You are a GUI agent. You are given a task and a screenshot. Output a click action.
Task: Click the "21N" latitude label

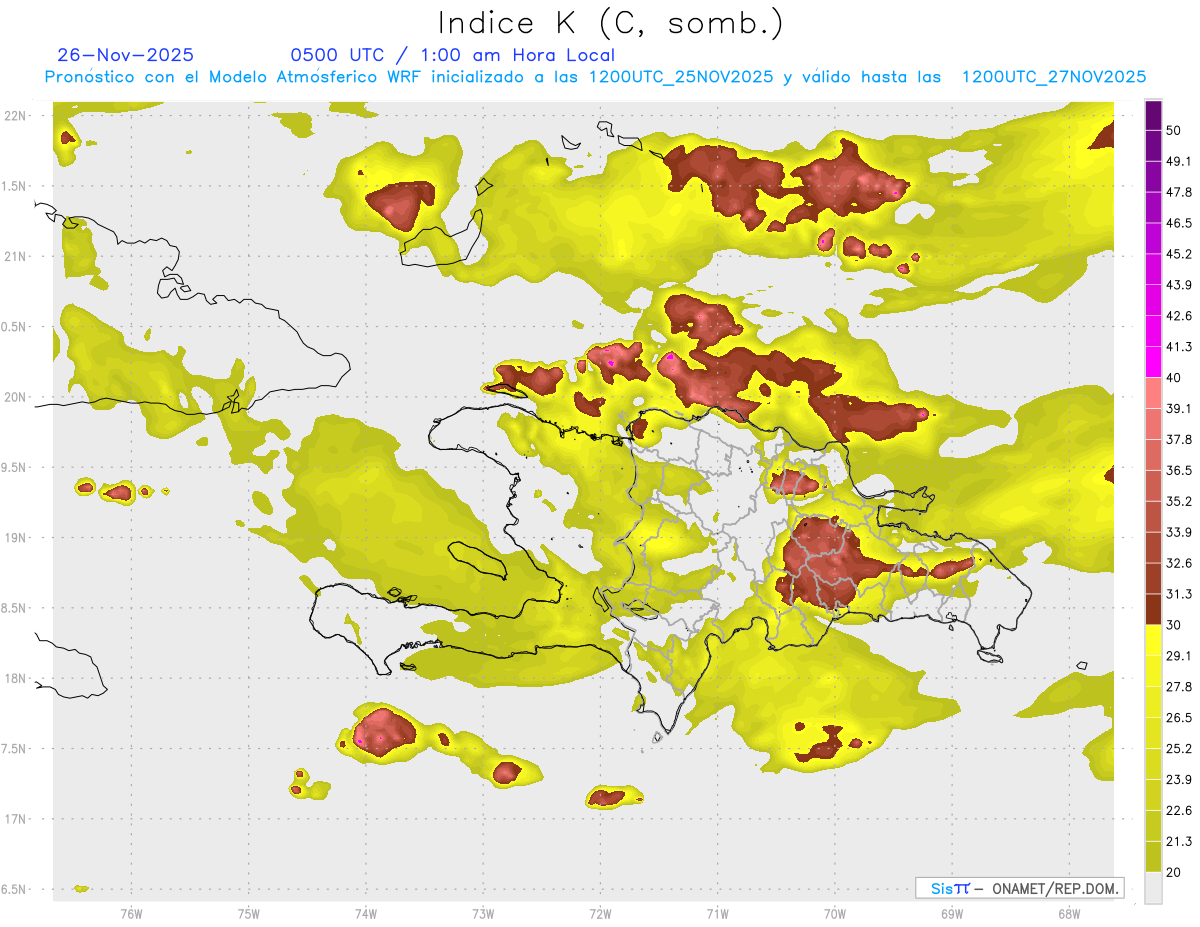click(x=15, y=256)
